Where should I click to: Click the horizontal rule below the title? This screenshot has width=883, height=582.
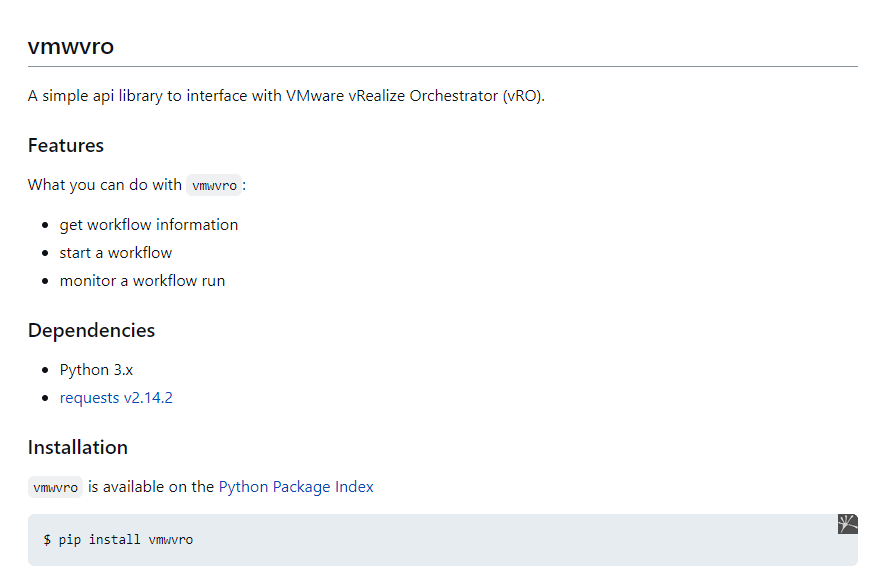pos(442,66)
